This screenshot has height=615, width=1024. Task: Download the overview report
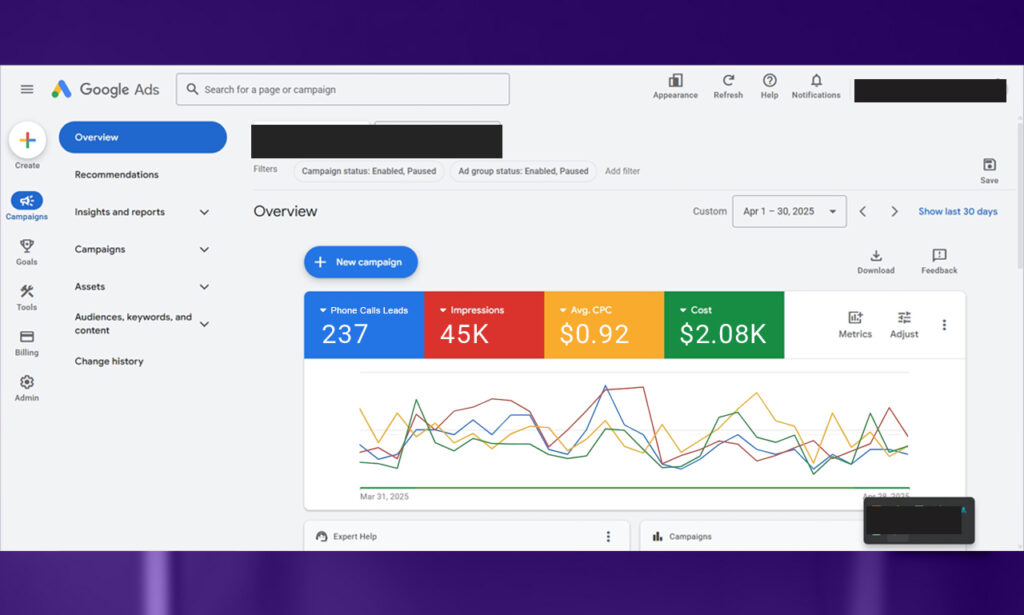[876, 261]
